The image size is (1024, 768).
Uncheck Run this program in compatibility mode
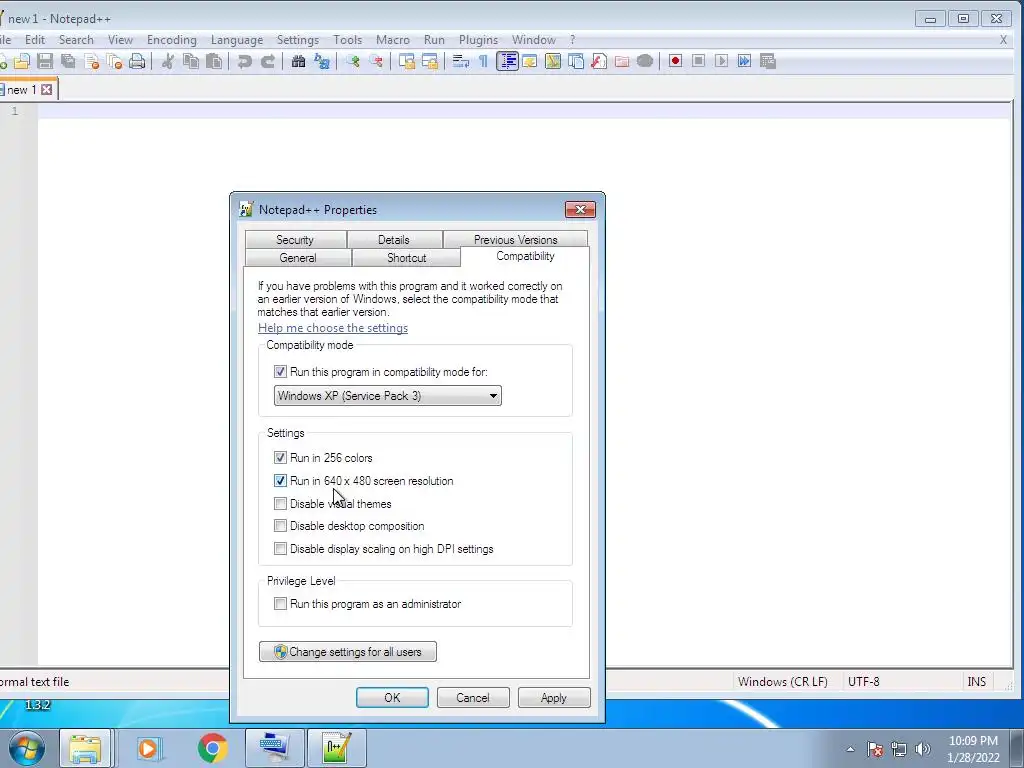pyautogui.click(x=280, y=372)
